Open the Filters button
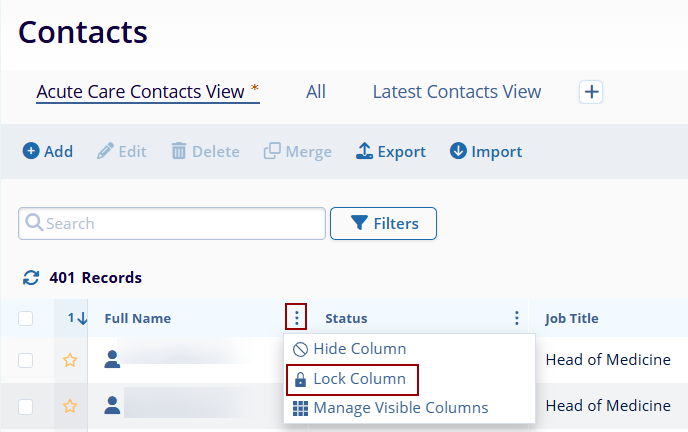 pos(383,224)
